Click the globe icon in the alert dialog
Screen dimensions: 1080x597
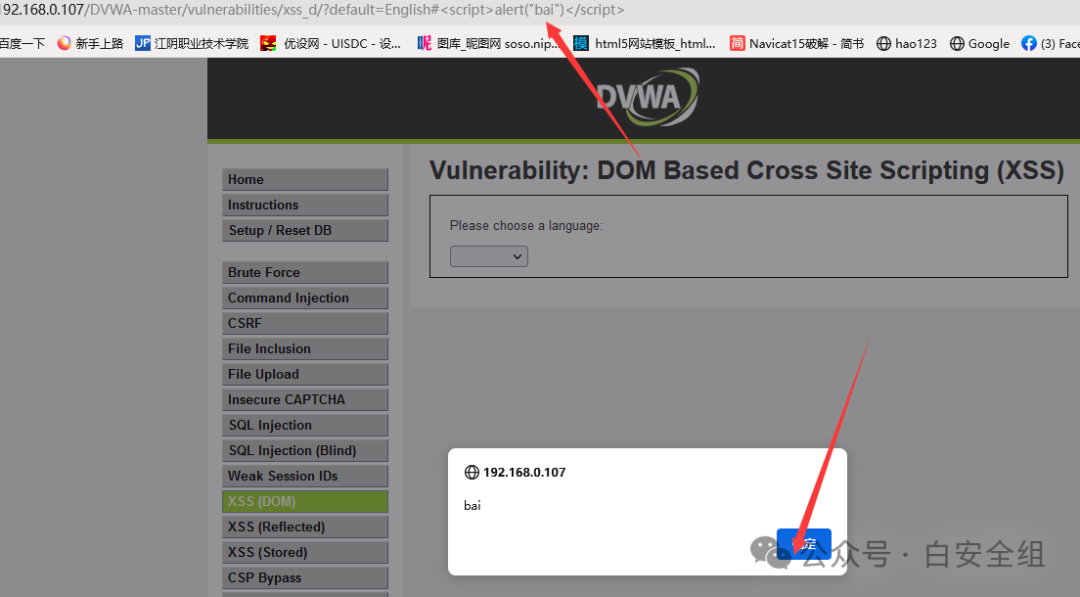[472, 472]
